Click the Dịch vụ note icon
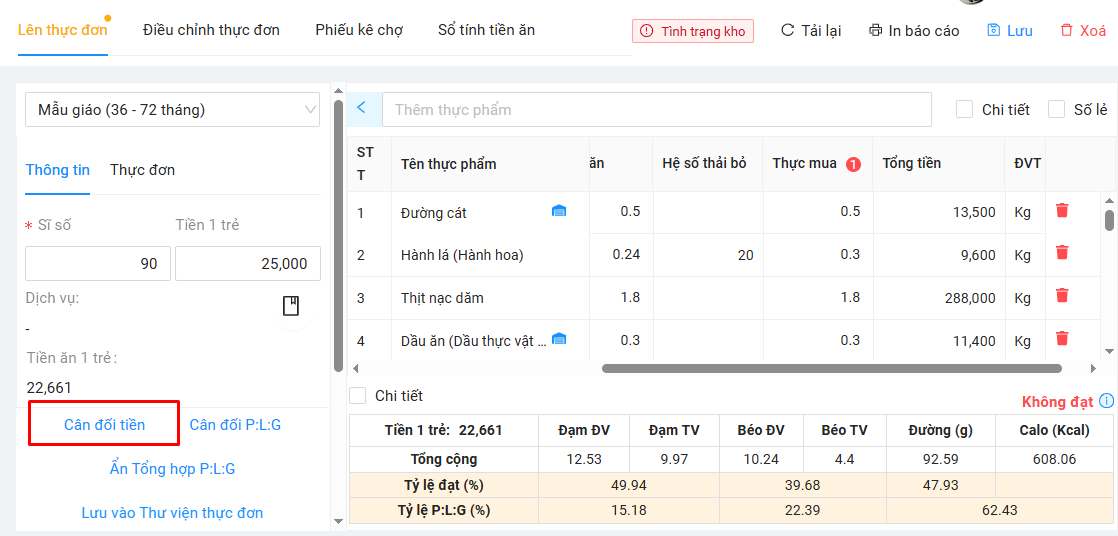This screenshot has height=536, width=1118. pos(291,305)
